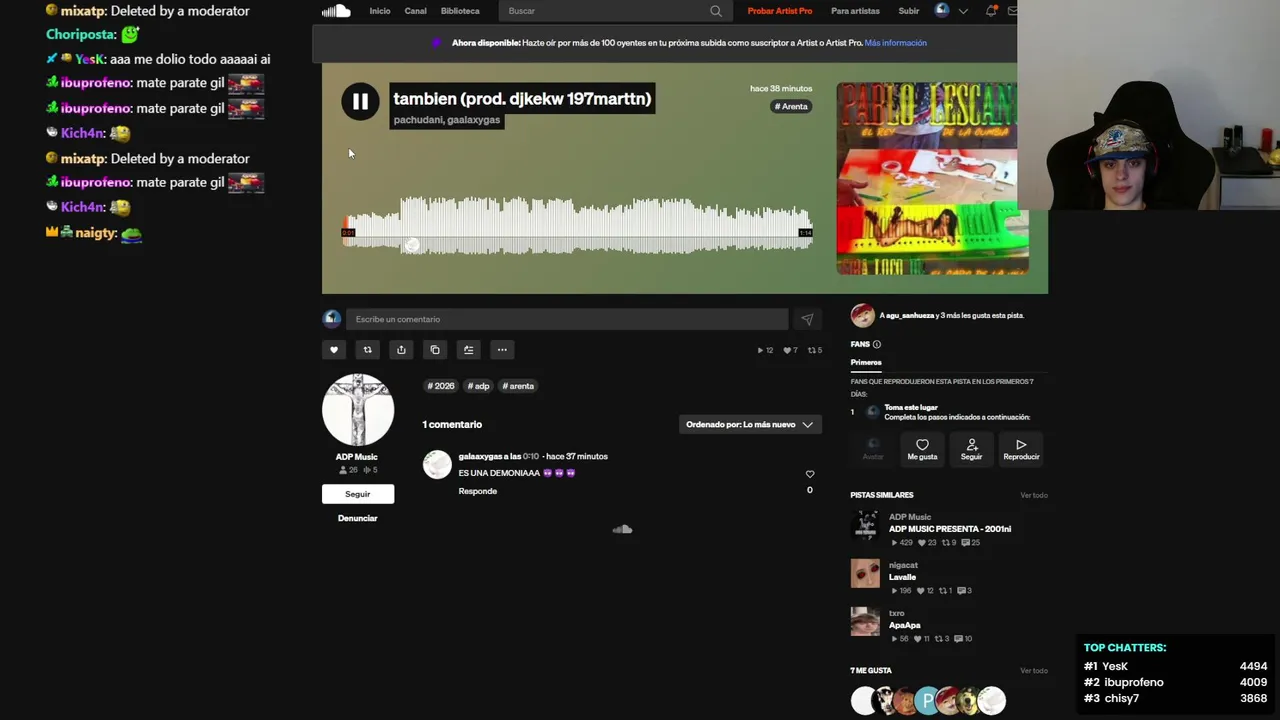Open 'Para artistas' in the top bar
The width and height of the screenshot is (1280, 720).
click(x=855, y=11)
